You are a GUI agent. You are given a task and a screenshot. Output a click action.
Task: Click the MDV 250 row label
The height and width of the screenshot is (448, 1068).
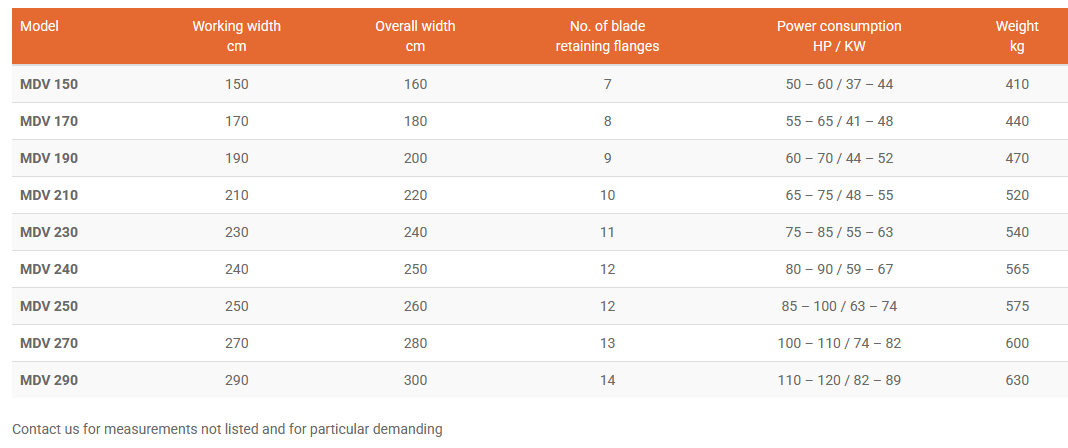click(49, 306)
